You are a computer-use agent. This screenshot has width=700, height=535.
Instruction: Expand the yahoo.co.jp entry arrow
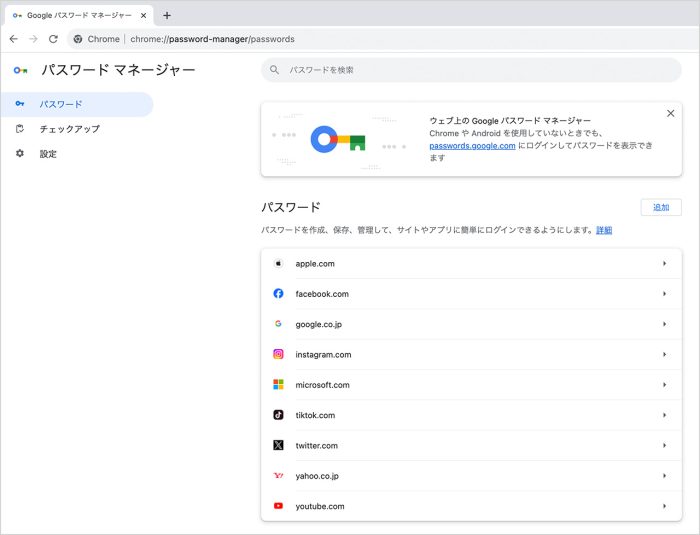pyautogui.click(x=664, y=476)
